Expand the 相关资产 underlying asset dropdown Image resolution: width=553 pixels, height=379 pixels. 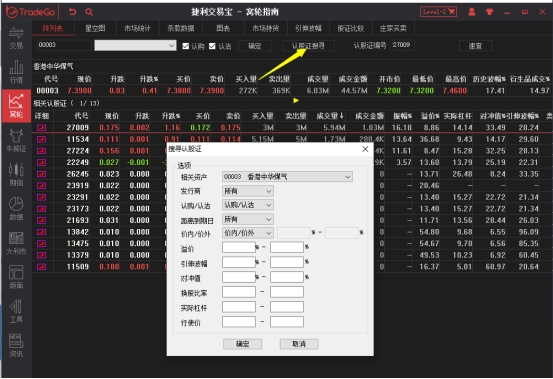tap(287, 177)
